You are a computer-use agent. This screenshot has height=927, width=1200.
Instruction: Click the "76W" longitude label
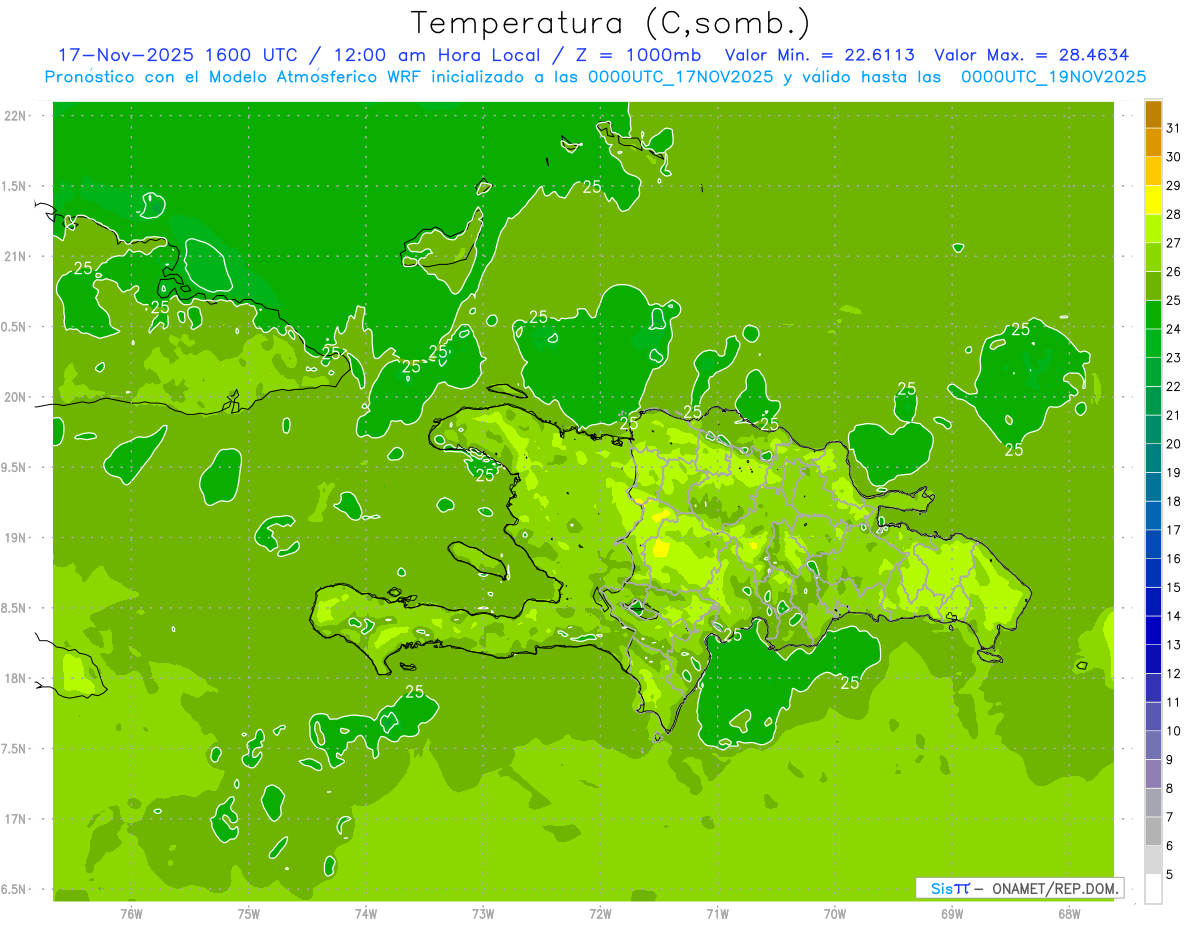[131, 914]
